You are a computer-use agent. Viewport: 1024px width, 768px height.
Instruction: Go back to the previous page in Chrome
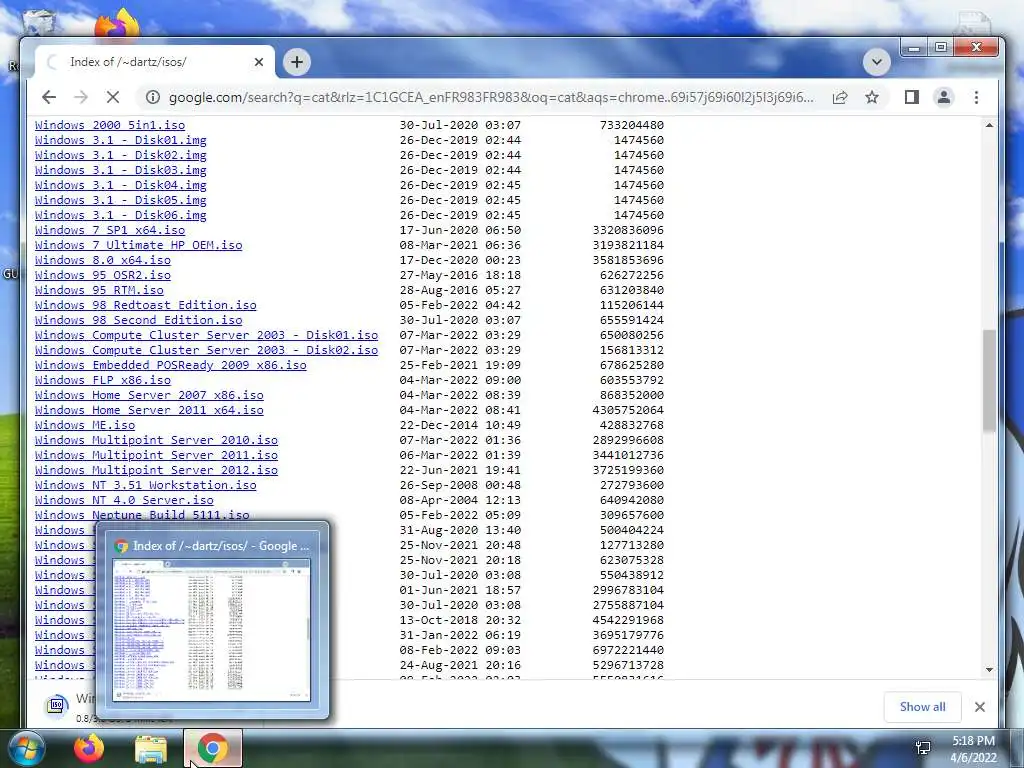(x=49, y=97)
